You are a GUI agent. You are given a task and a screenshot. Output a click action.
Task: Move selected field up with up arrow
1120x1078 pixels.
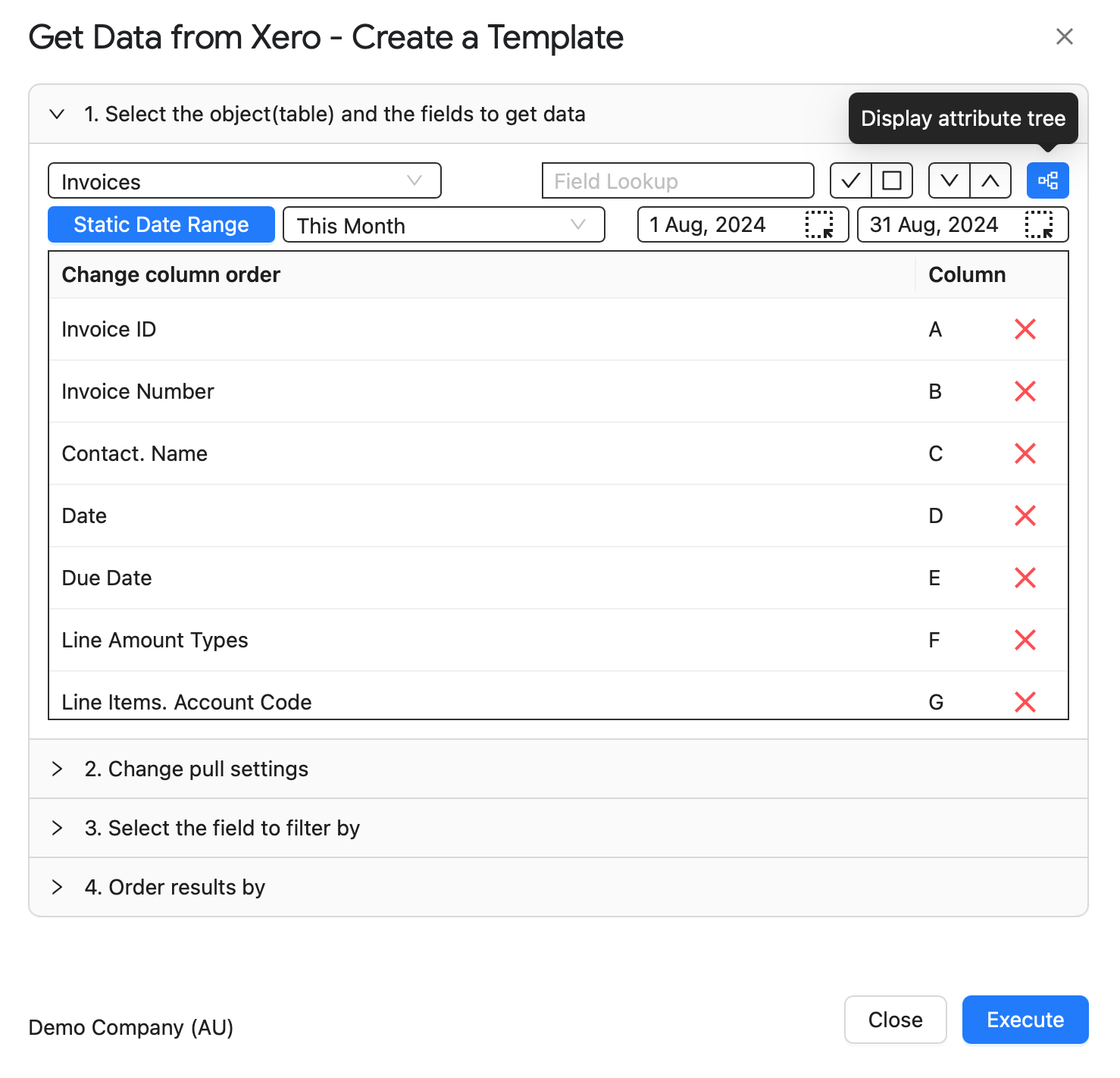point(990,180)
